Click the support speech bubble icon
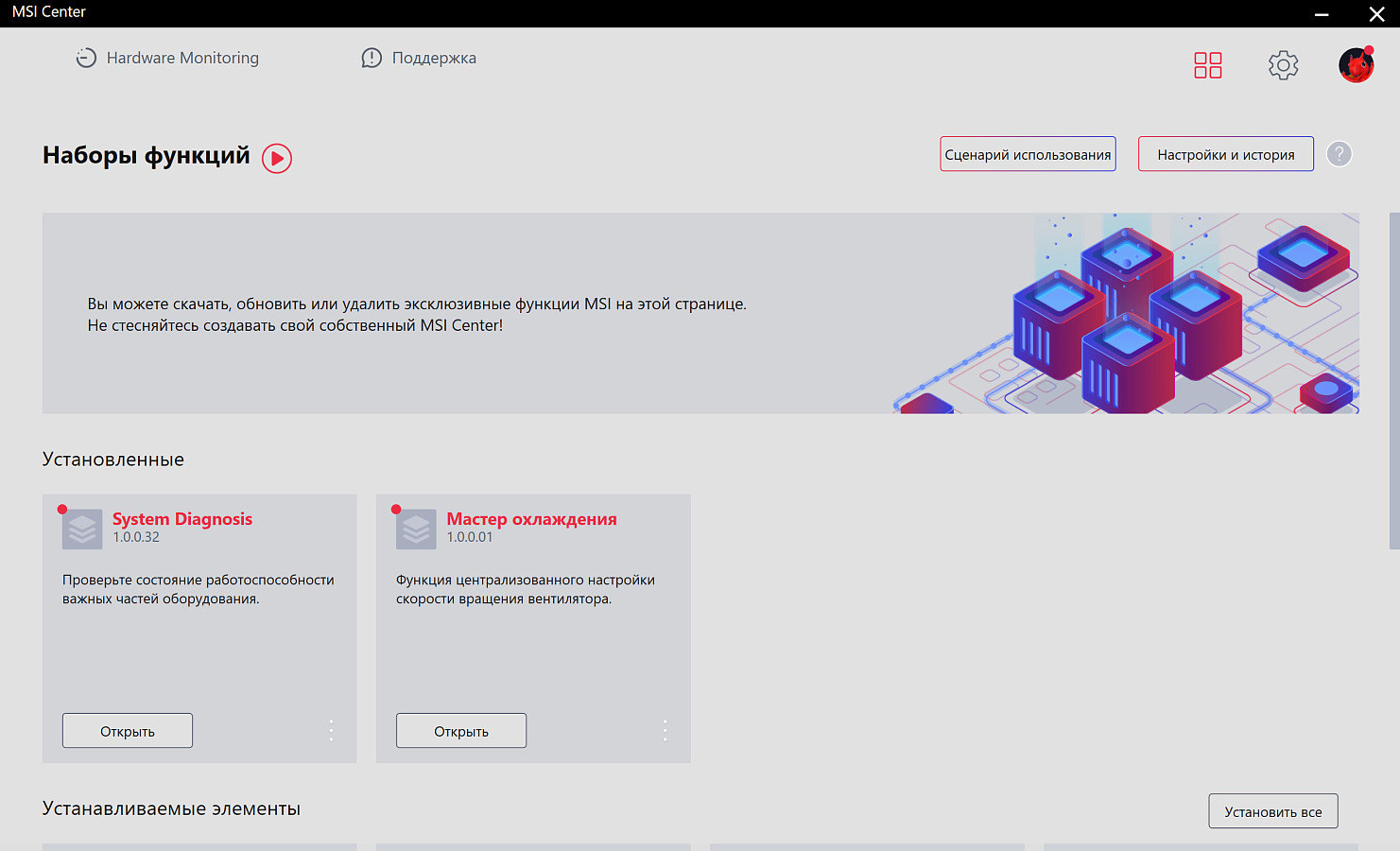 point(372,58)
